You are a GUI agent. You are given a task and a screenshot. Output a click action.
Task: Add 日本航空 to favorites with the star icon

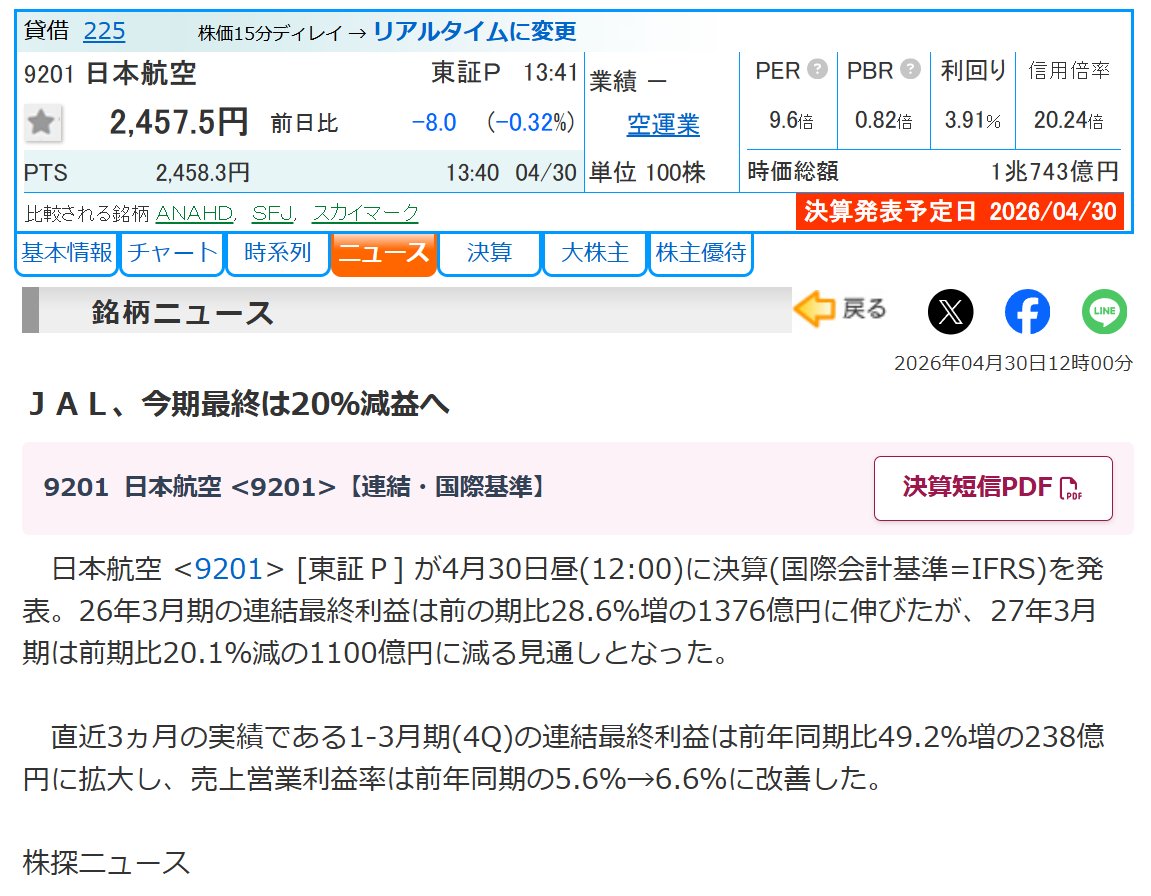(42, 123)
